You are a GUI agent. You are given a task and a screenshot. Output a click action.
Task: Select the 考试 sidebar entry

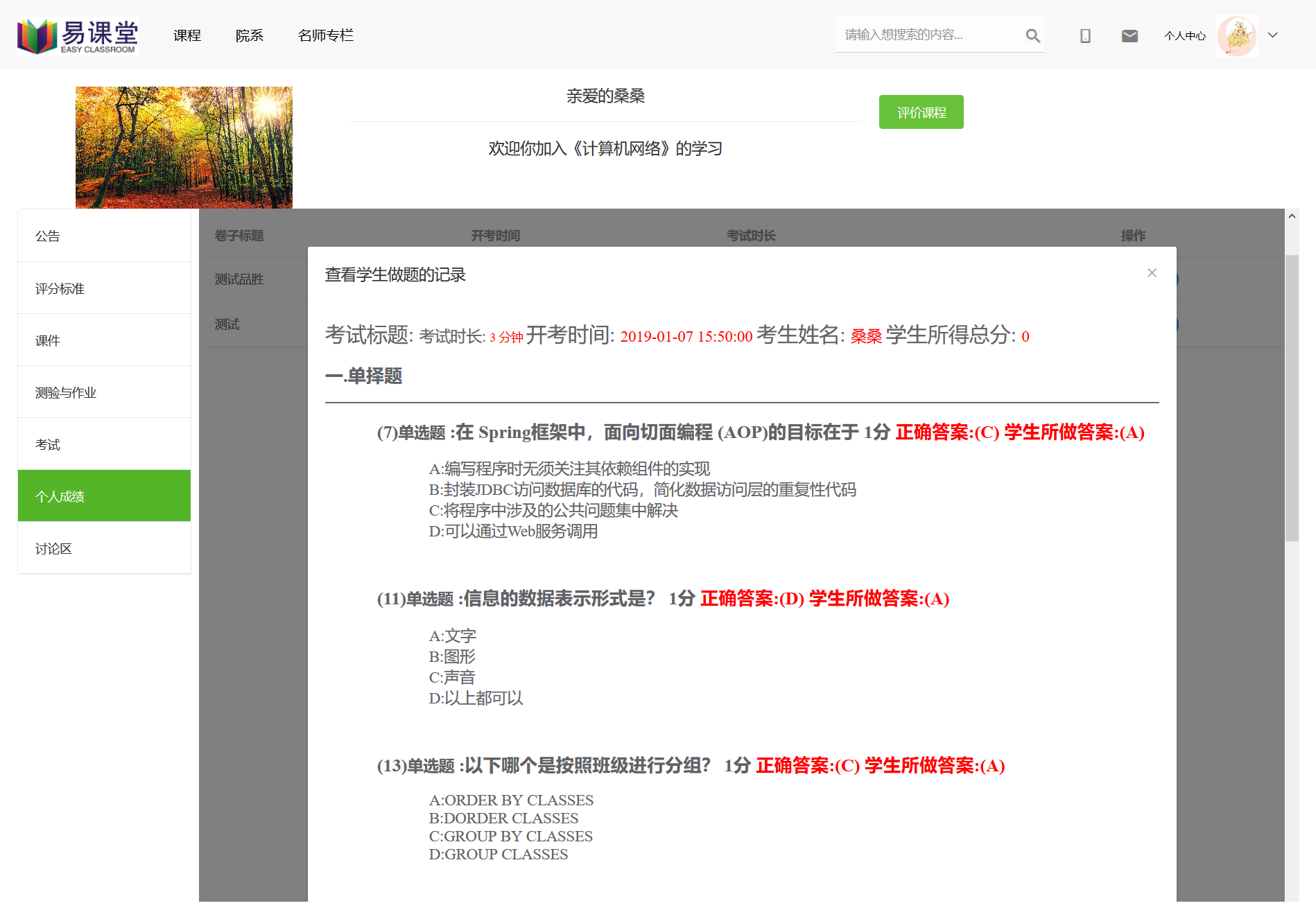(x=47, y=444)
